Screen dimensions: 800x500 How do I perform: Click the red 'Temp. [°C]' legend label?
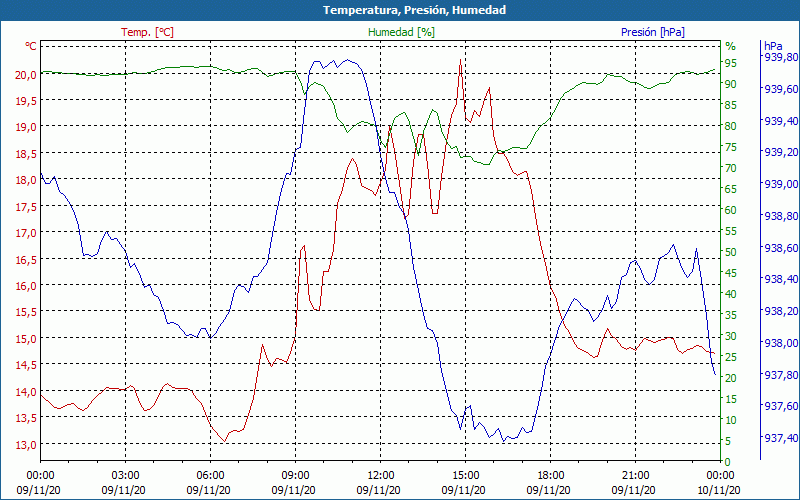coord(147,32)
